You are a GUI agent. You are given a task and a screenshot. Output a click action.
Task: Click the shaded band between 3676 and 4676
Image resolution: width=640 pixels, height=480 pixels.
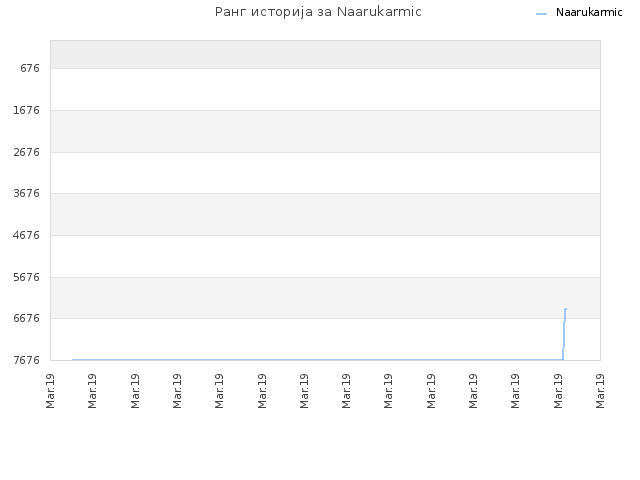[x=325, y=214]
